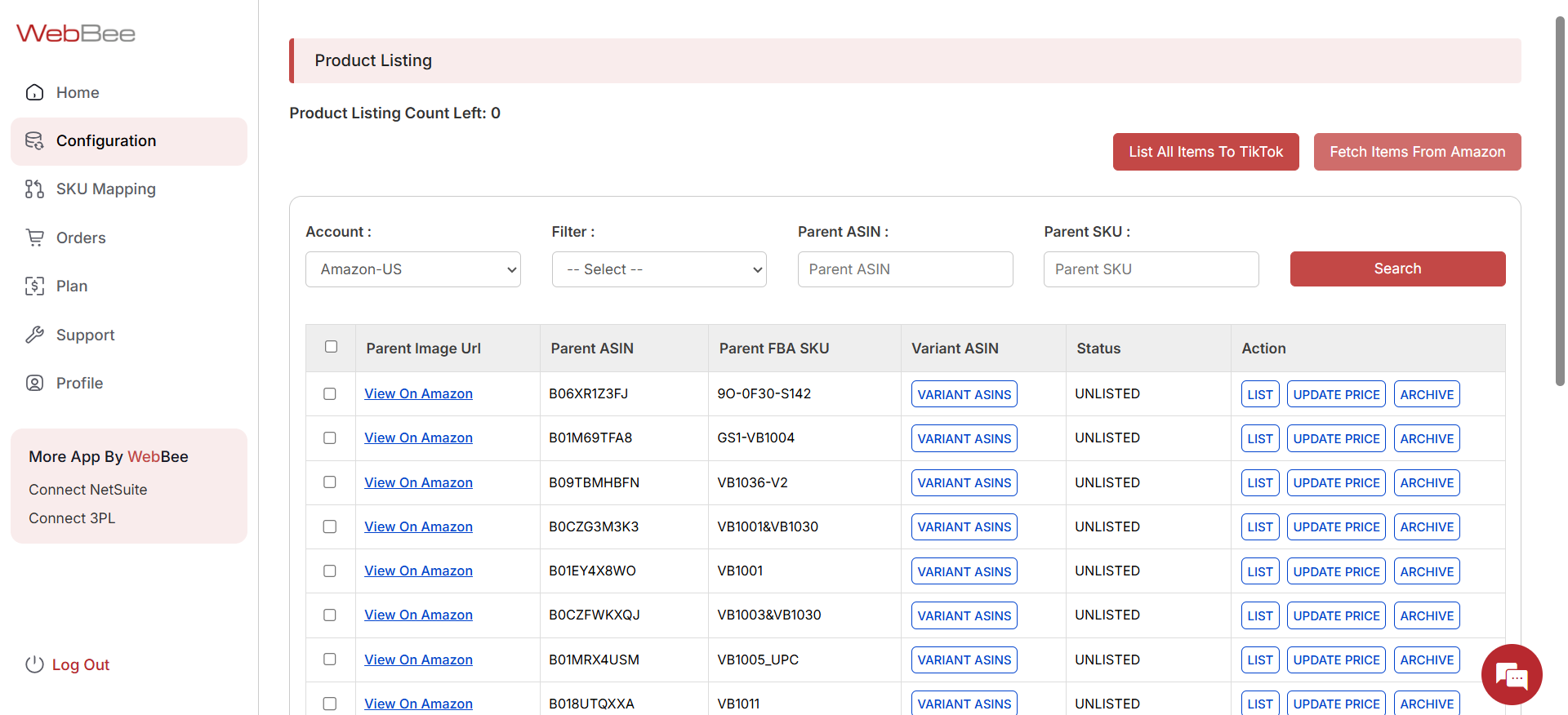Select the checkbox for row B09TBMHBFN
The image size is (1568, 715).
point(330,482)
